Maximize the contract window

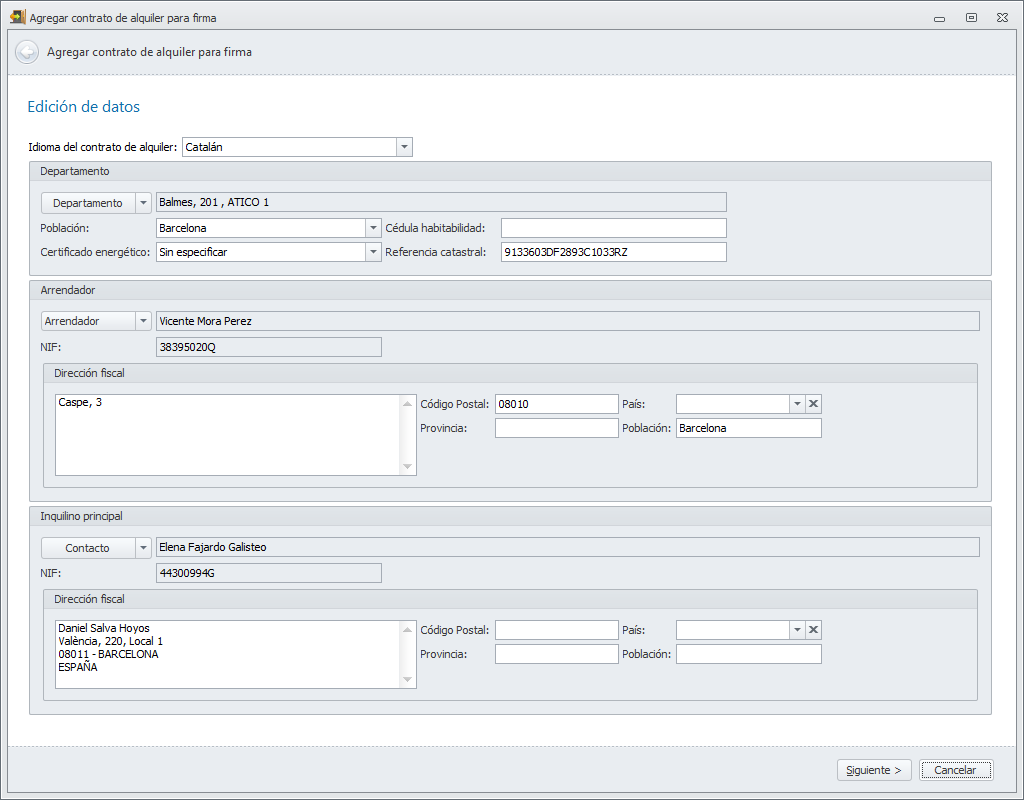pyautogui.click(x=971, y=18)
